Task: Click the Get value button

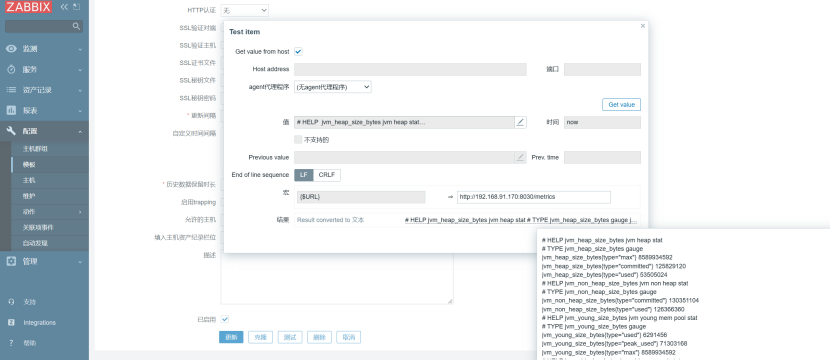Action: coord(621,104)
